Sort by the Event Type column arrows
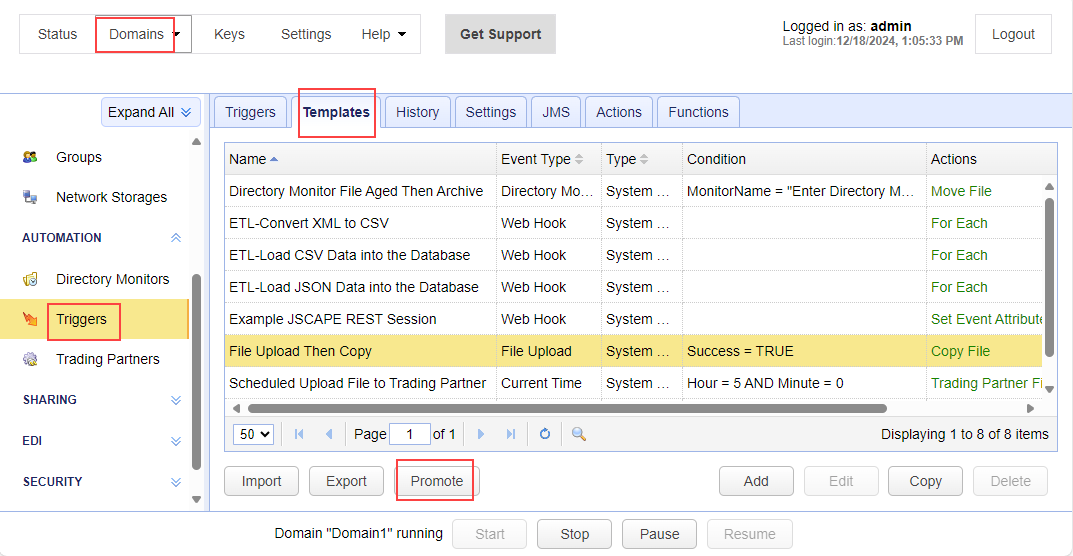The width and height of the screenshot is (1073, 556). 579,160
